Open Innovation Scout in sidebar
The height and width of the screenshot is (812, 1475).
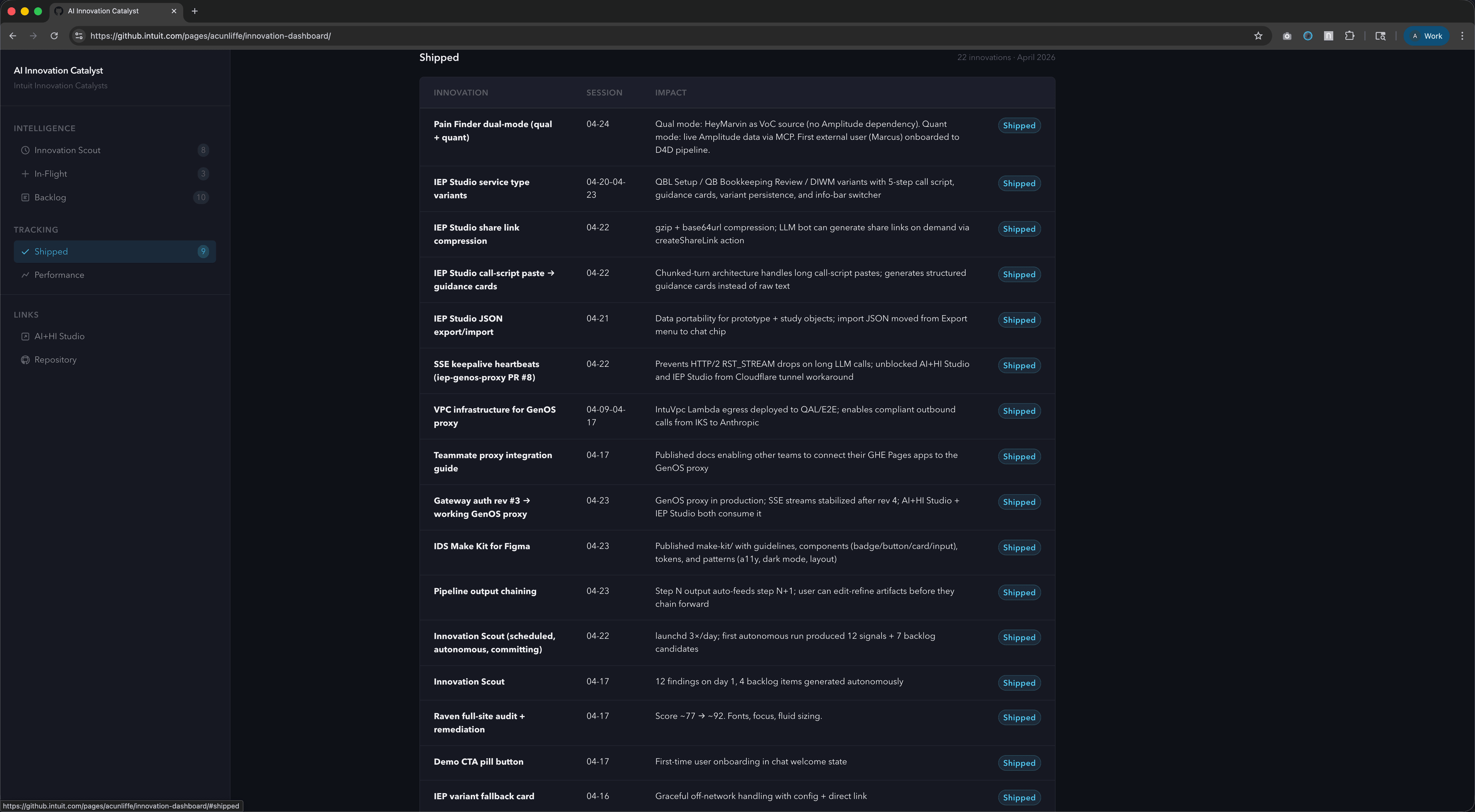(x=114, y=150)
